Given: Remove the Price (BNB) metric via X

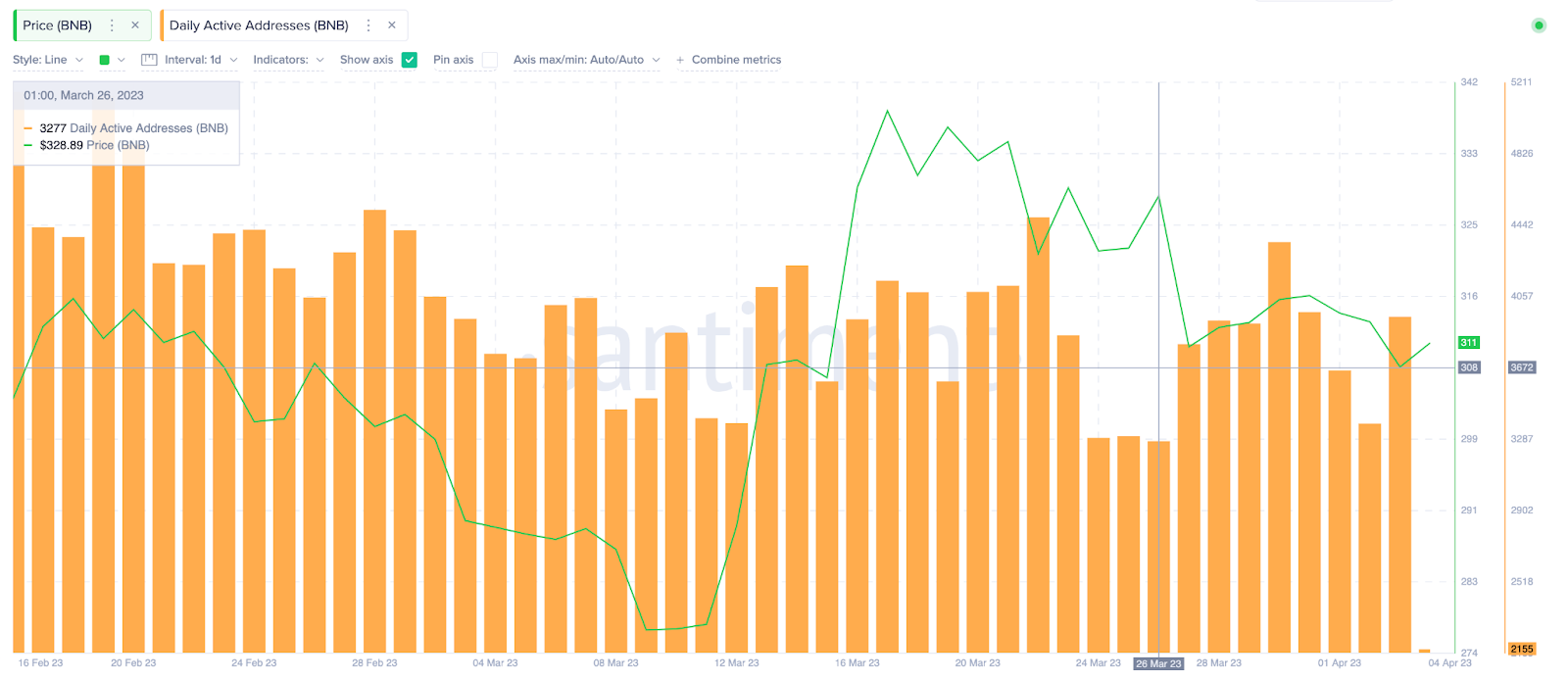Looking at the screenshot, I should 135,25.
